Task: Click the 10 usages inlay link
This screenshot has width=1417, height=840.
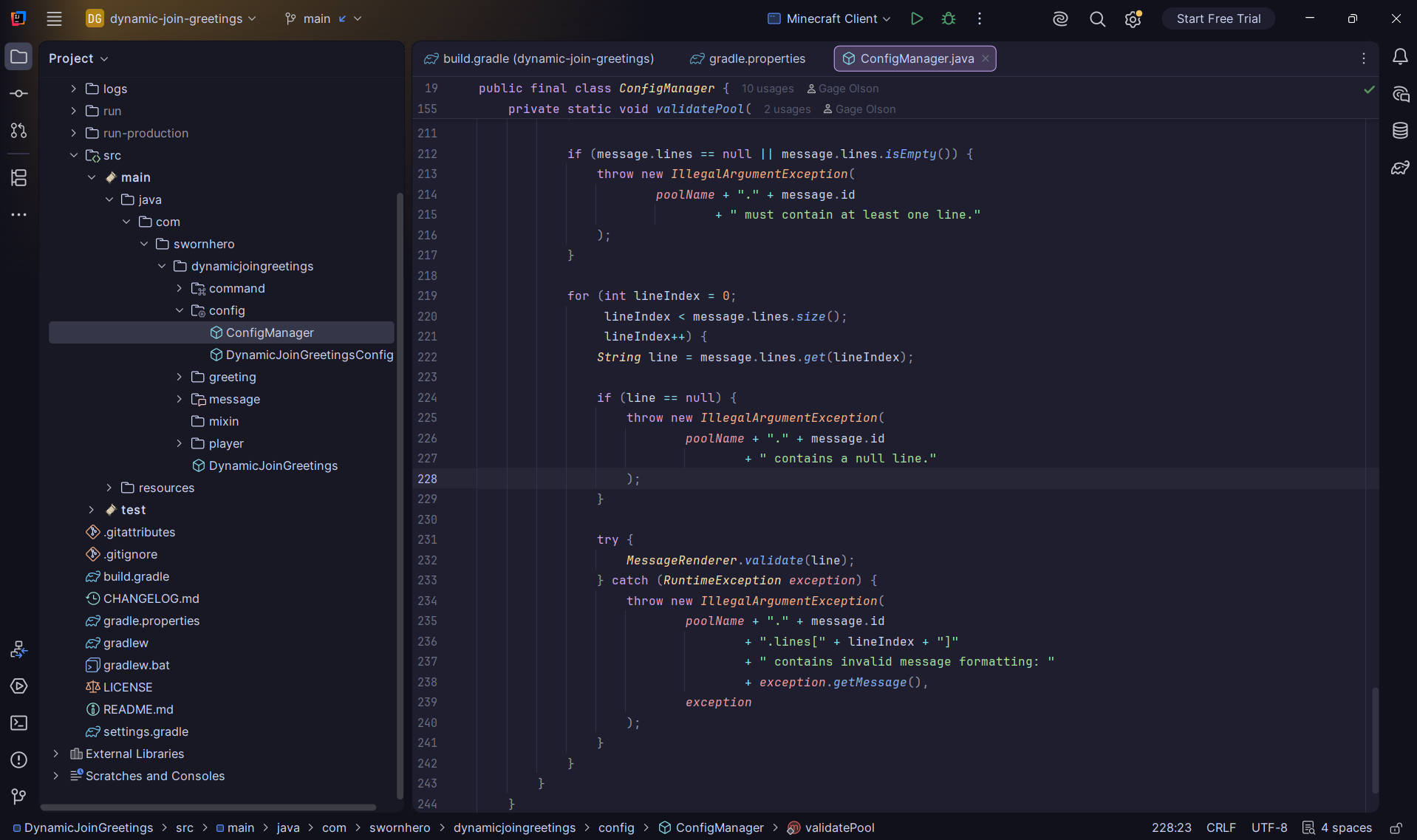Action: coord(768,89)
